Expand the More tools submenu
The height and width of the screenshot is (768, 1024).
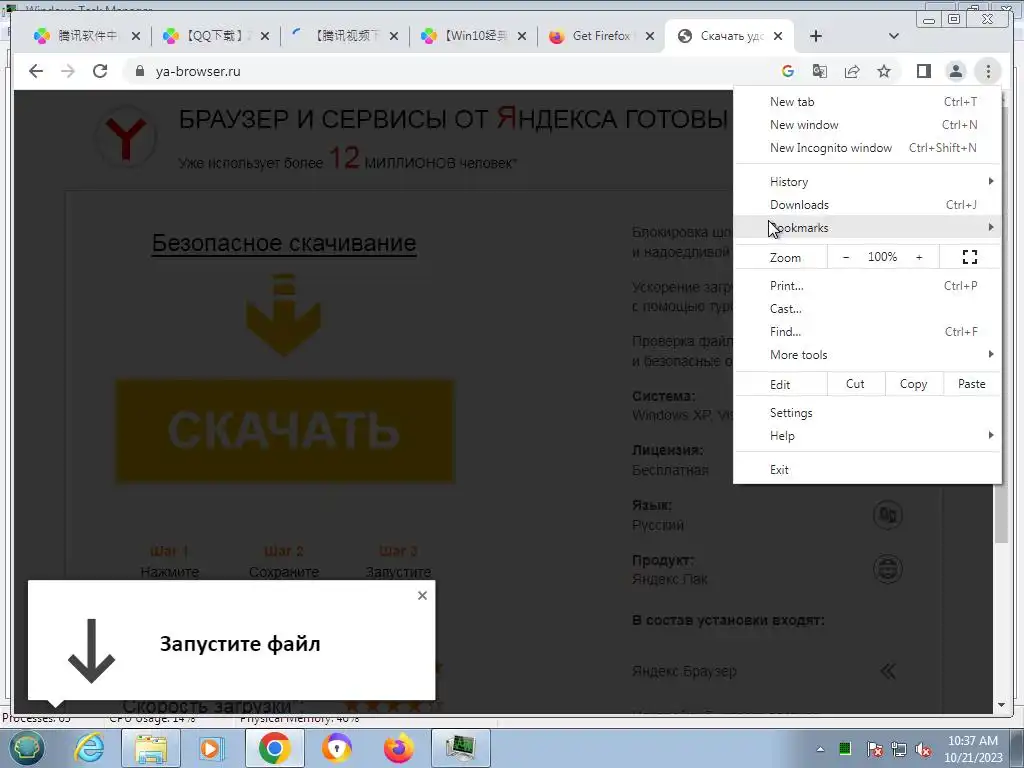tap(867, 355)
